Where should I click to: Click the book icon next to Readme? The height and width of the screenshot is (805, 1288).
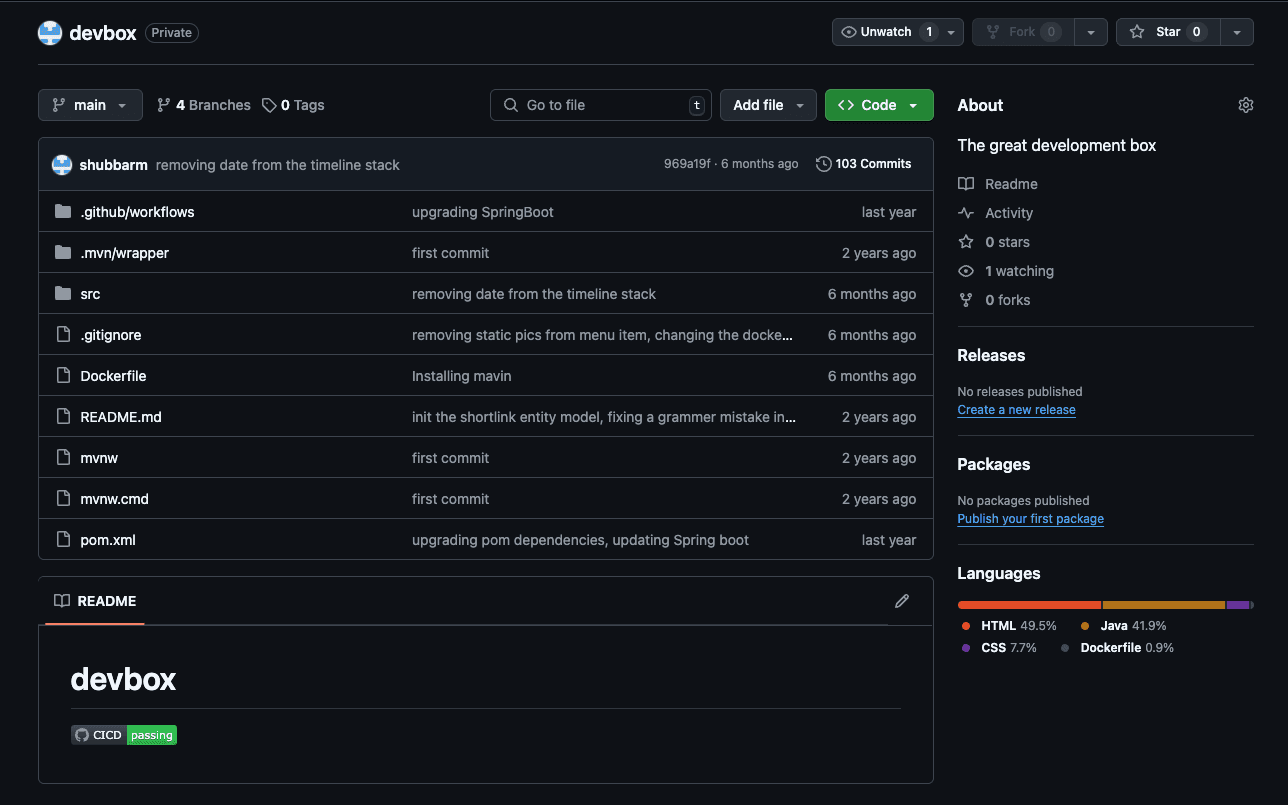(966, 184)
